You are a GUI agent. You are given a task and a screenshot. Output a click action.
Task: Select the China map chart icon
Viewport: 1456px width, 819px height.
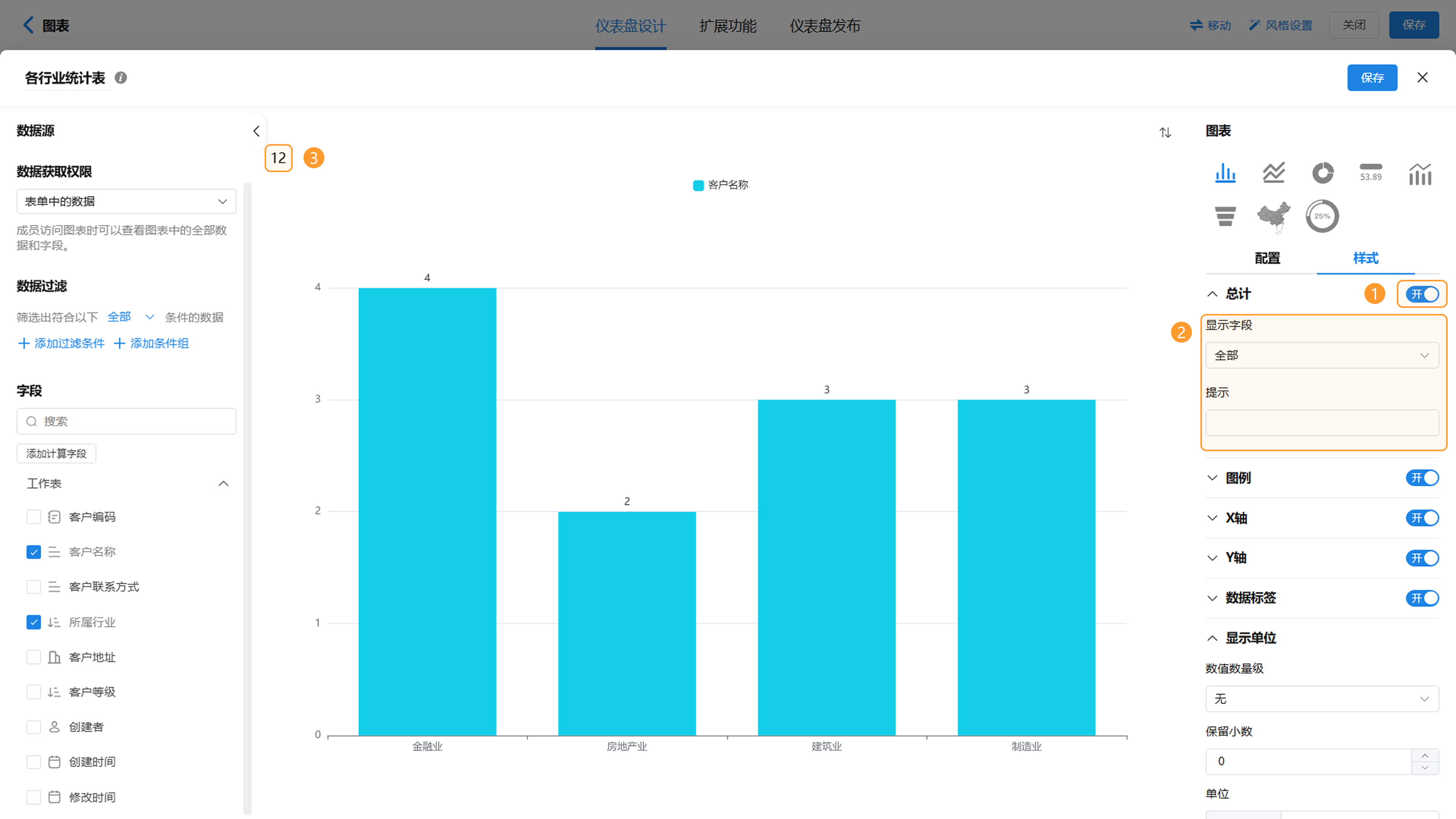tap(1274, 217)
